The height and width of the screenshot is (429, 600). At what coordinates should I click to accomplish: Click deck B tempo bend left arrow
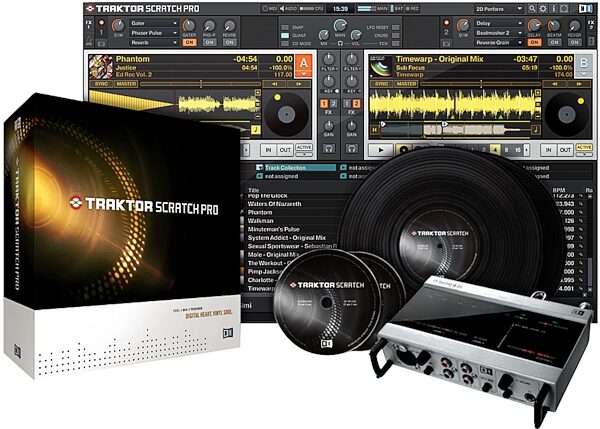coord(554,84)
